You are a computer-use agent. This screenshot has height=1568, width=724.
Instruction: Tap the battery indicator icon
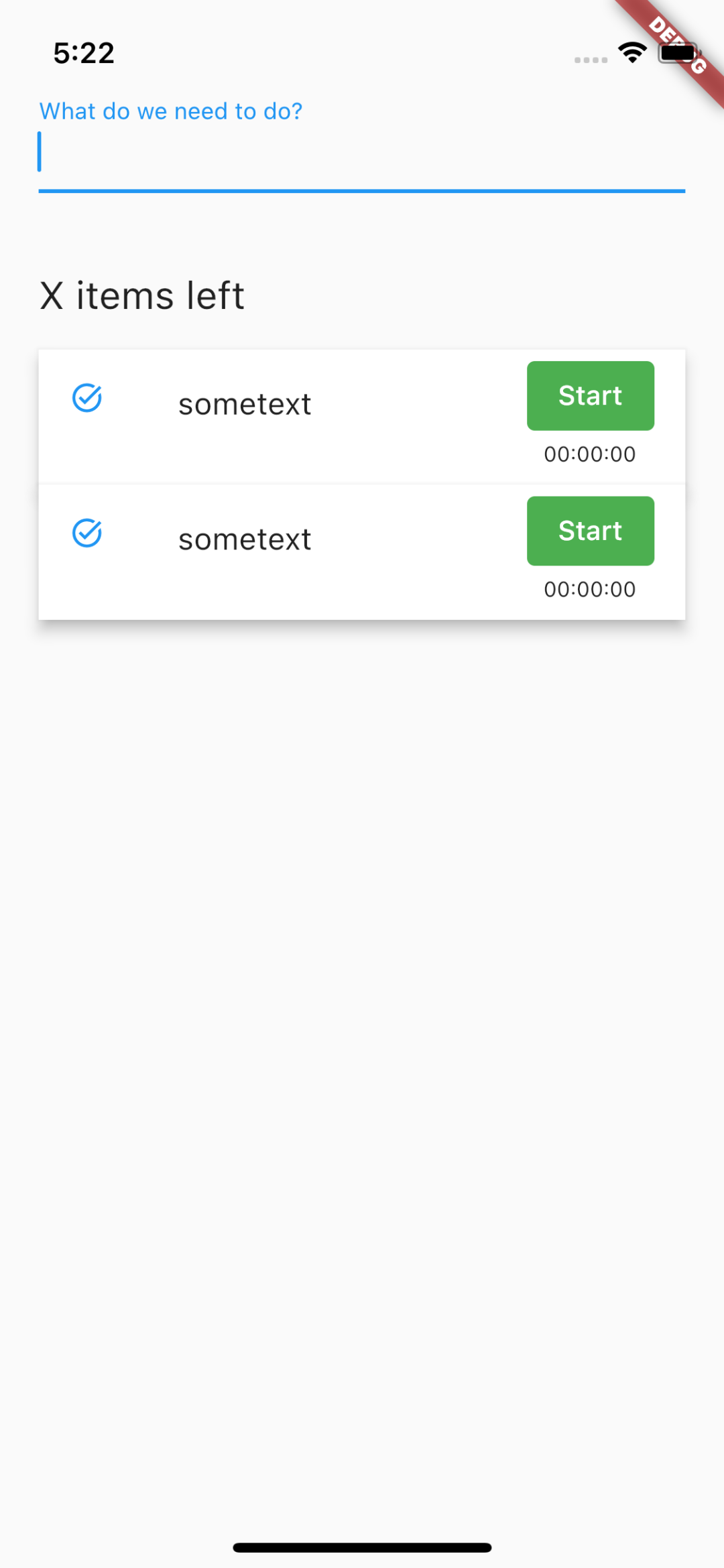(677, 53)
